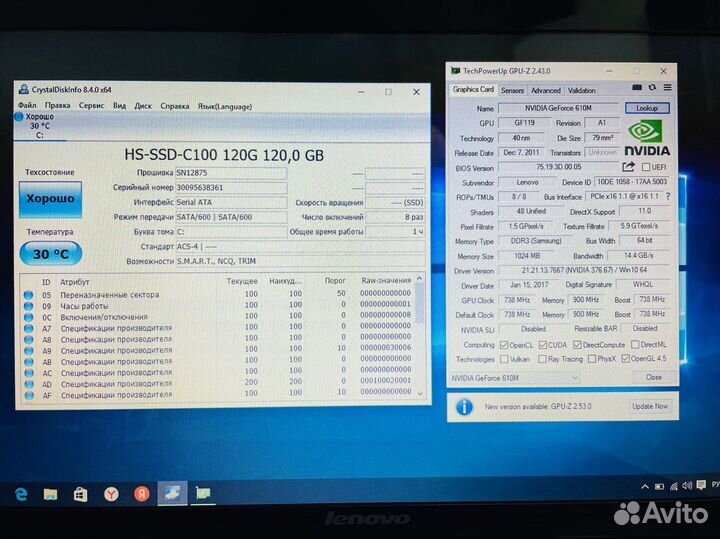Image resolution: width=720 pixels, height=539 pixels.
Task: Select the Часы работы row
Action: click(219, 305)
